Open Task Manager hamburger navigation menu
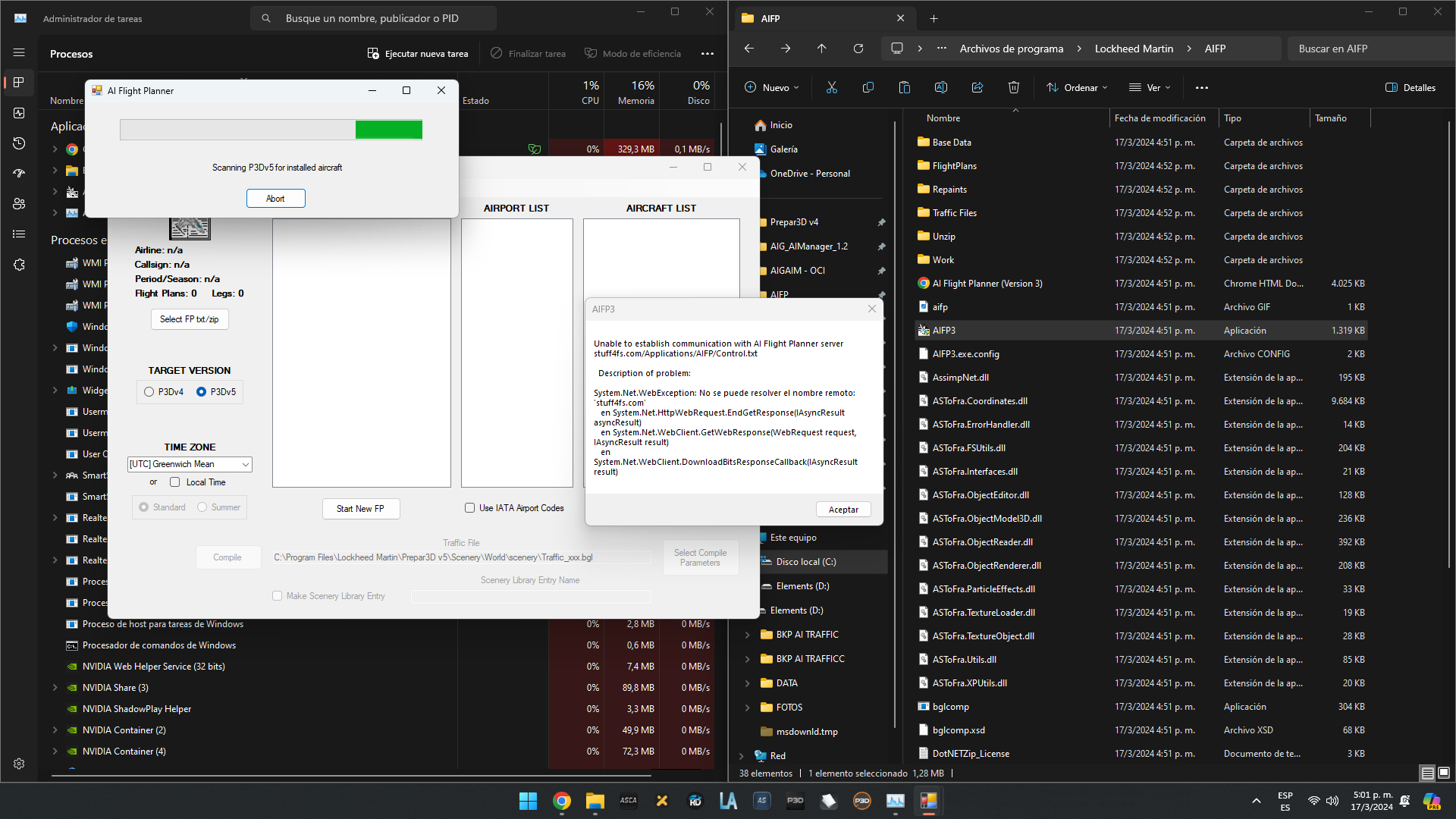The height and width of the screenshot is (819, 1456). click(x=19, y=52)
